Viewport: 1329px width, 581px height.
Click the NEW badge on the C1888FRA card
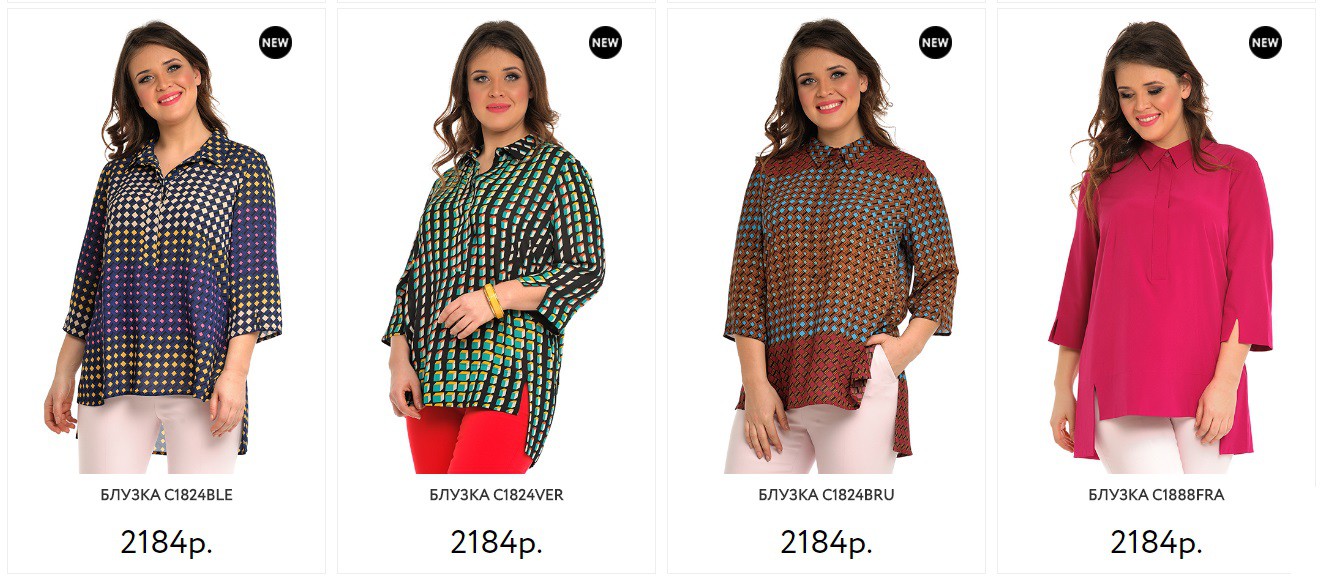[1265, 43]
